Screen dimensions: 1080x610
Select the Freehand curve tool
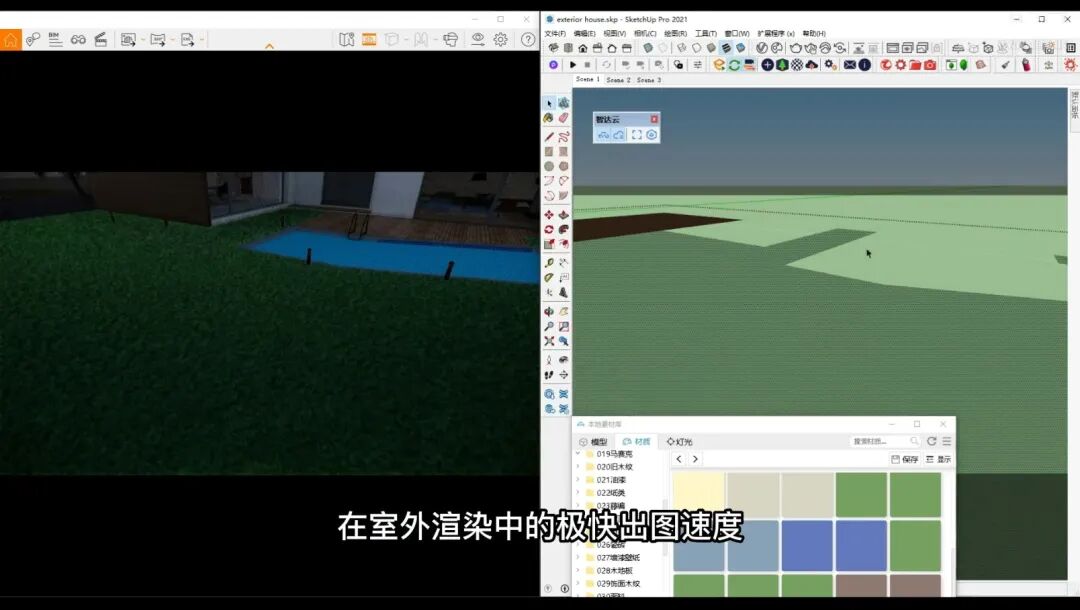(563, 137)
